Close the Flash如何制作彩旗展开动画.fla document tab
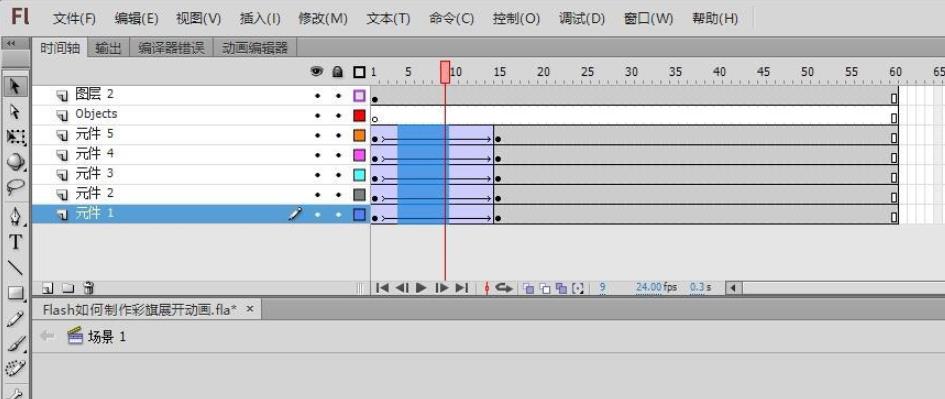 tap(250, 309)
